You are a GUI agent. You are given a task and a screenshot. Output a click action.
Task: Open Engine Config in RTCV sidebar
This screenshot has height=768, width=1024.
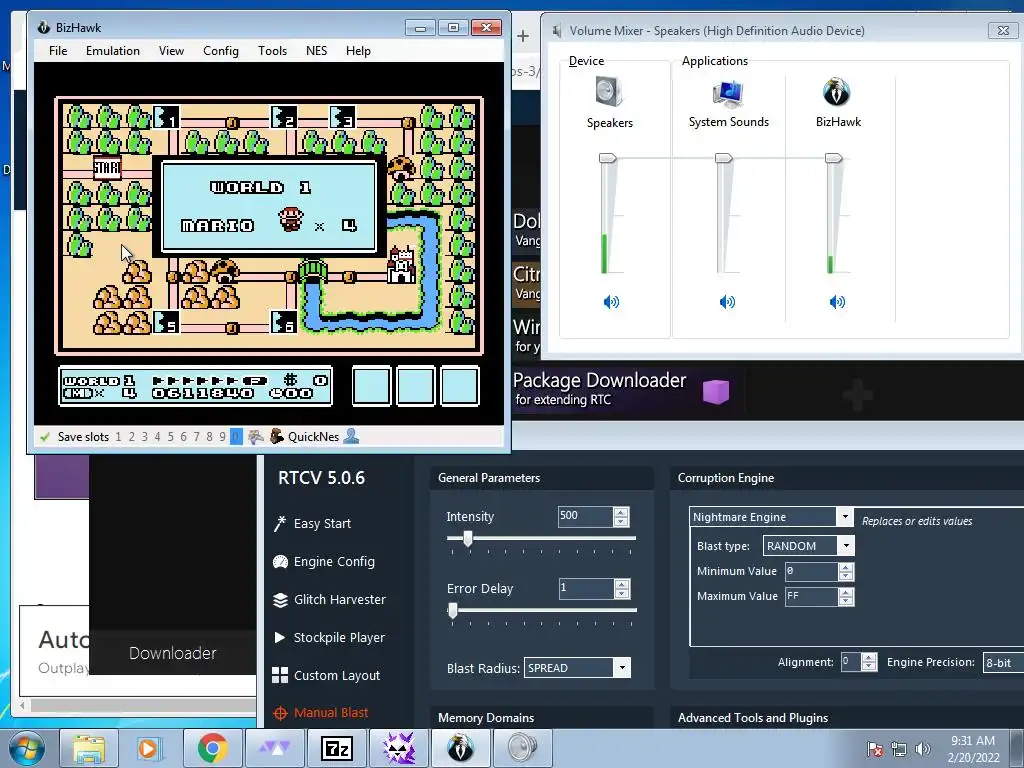coord(324,562)
